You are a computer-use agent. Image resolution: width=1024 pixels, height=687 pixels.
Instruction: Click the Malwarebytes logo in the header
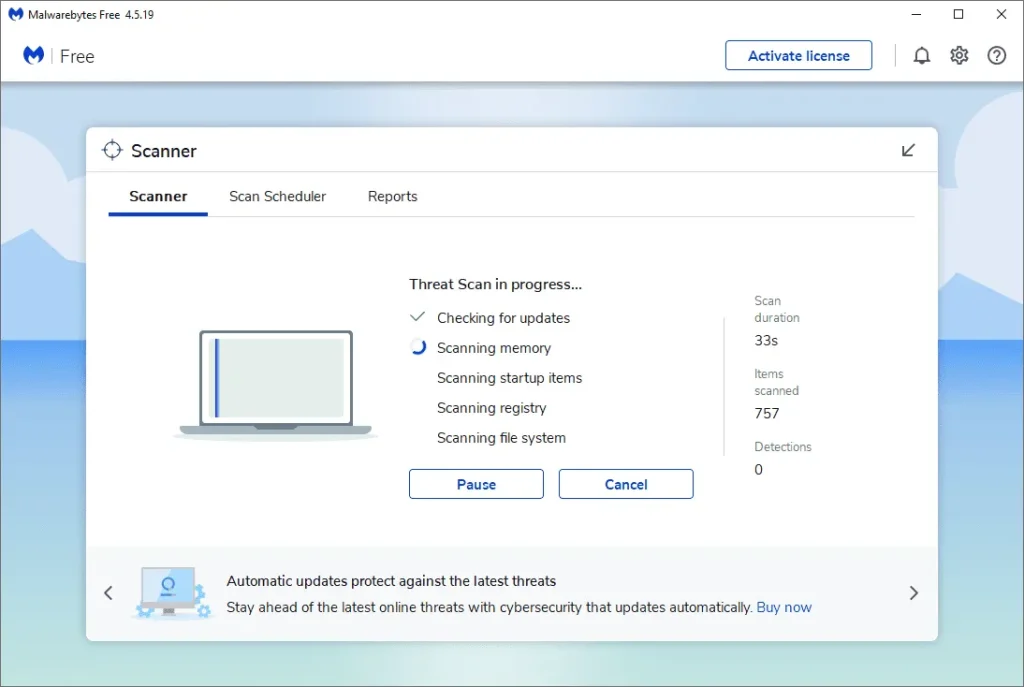(34, 56)
